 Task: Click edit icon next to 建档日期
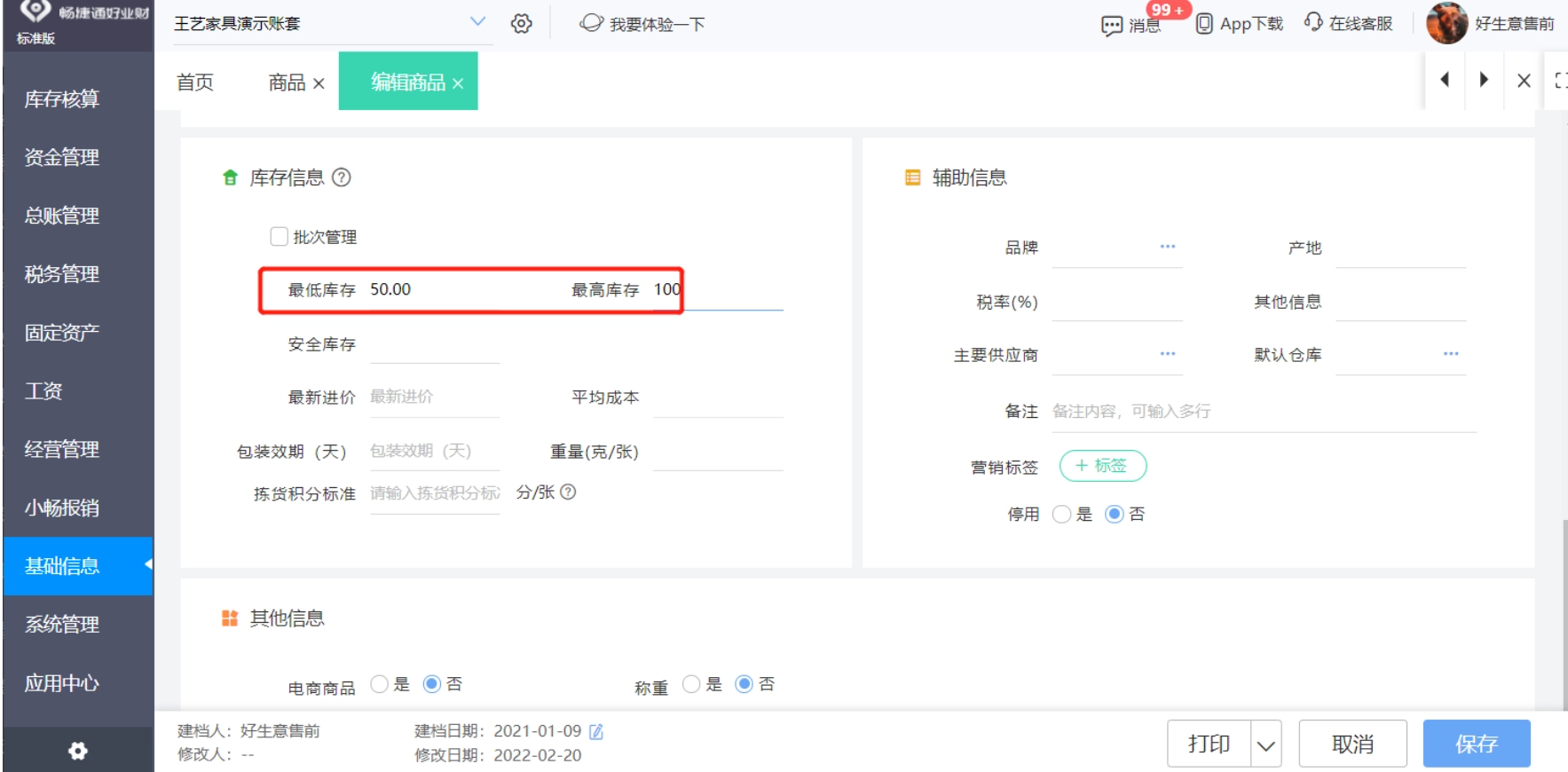point(596,731)
